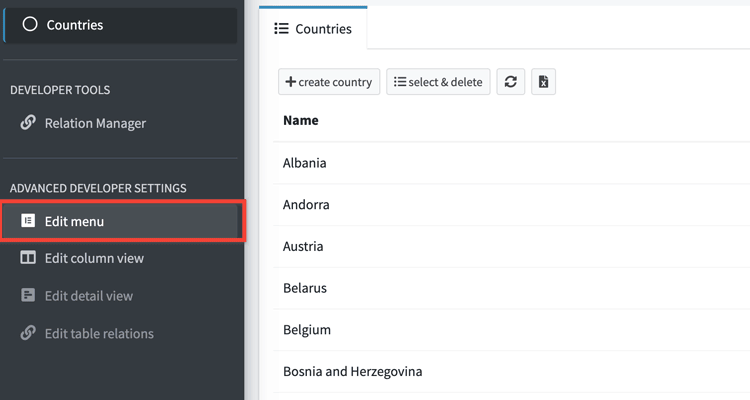This screenshot has height=400, width=750.
Task: Click the Edit column view icon
Action: pyautogui.click(x=28, y=258)
